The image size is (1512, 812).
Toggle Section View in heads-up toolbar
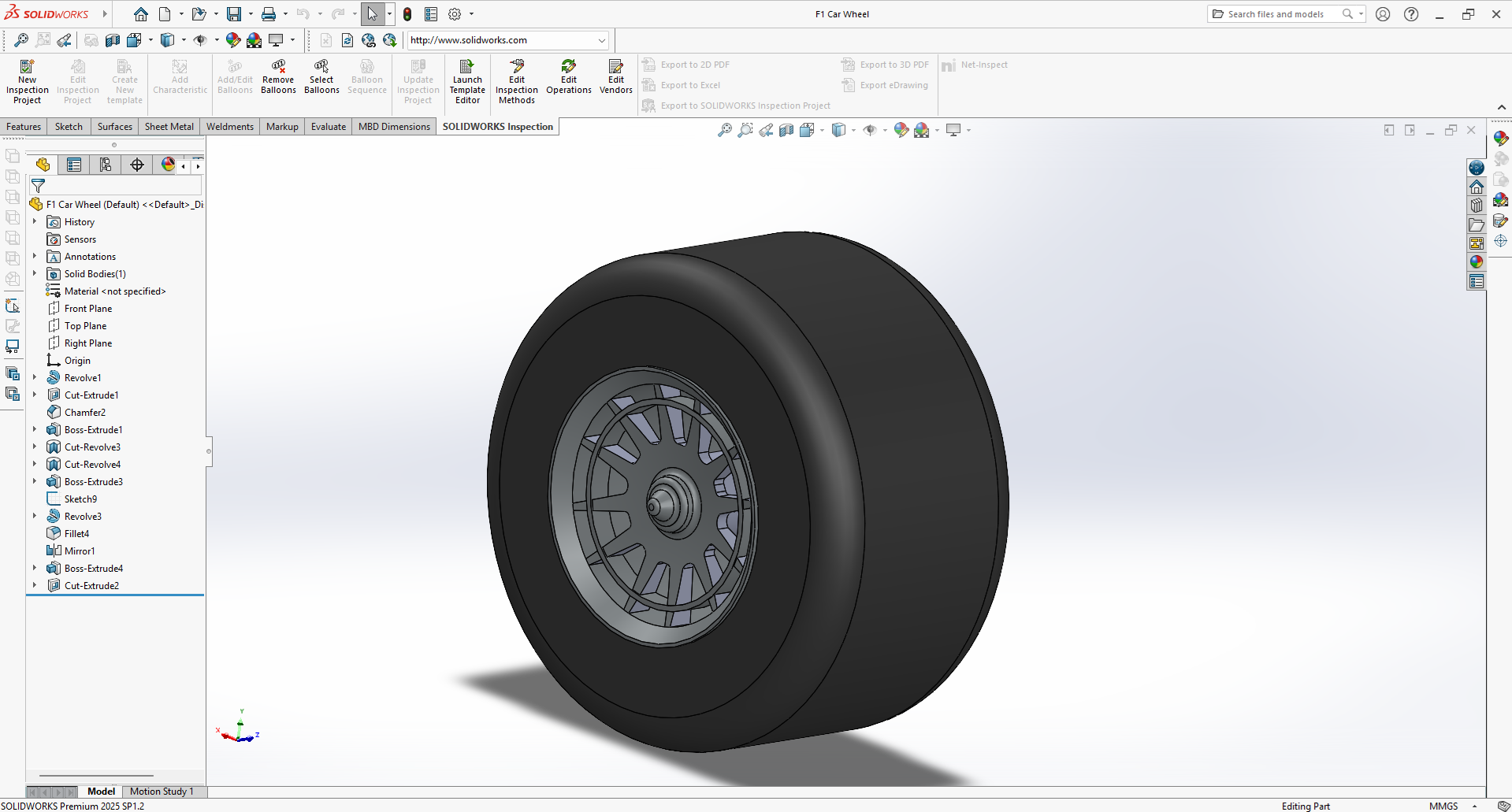point(786,130)
